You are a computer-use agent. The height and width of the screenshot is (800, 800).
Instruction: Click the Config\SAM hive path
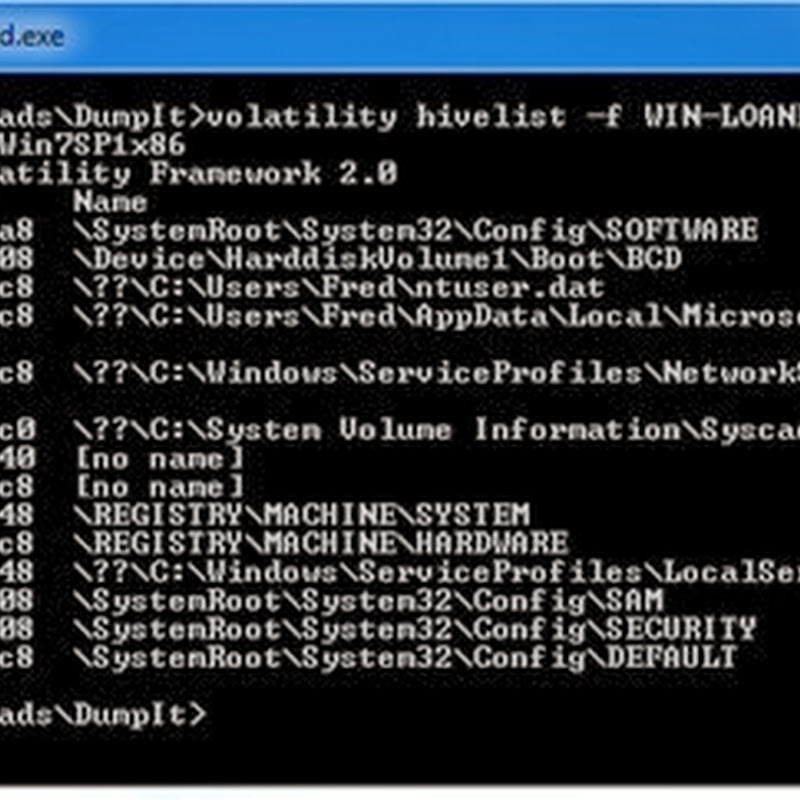[368, 601]
